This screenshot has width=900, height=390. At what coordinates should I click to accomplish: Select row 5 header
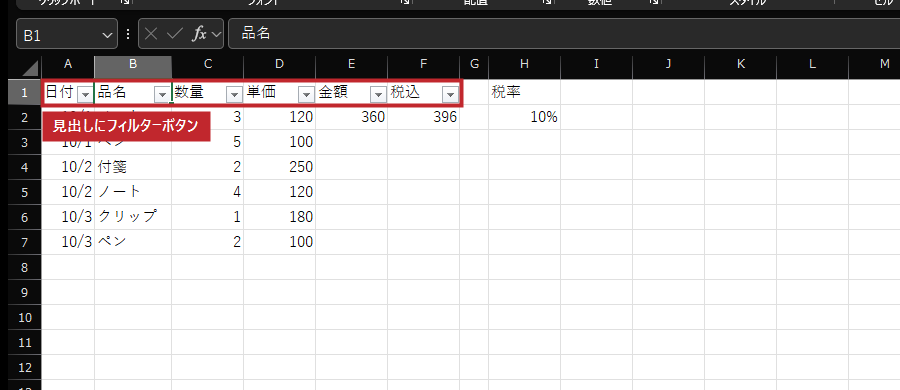point(24,192)
